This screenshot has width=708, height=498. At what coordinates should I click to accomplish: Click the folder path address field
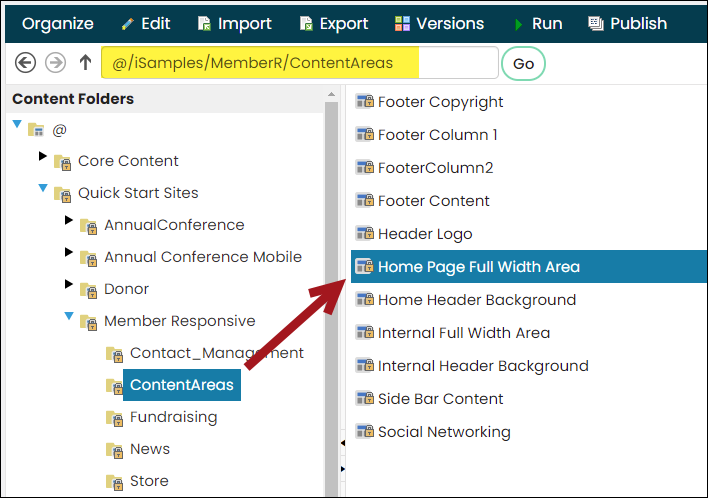pyautogui.click(x=300, y=63)
